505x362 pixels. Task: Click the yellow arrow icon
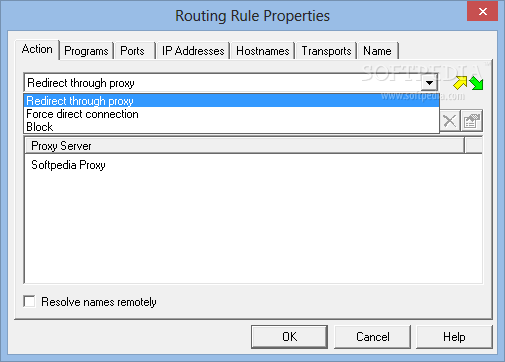click(460, 83)
